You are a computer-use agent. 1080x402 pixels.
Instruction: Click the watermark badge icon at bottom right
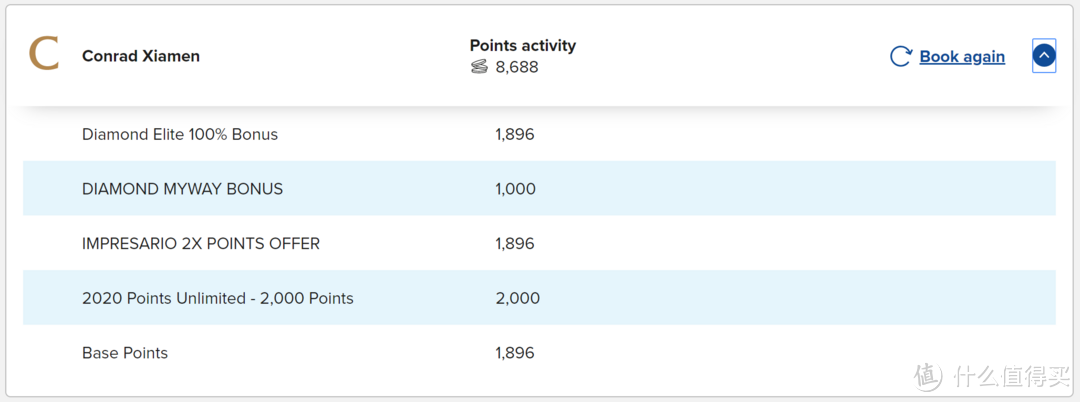point(928,376)
